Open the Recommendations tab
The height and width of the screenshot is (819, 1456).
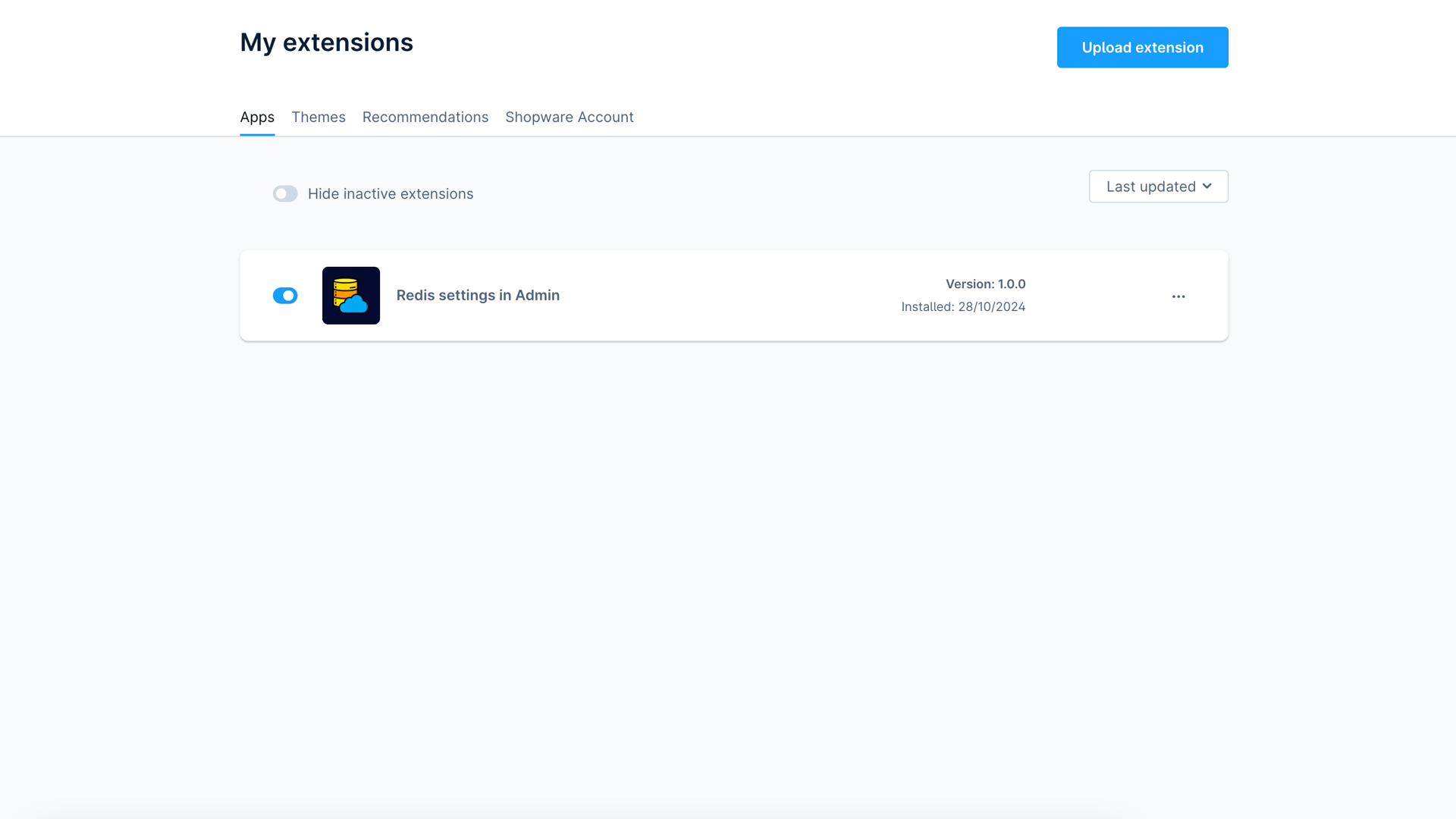[x=425, y=118]
